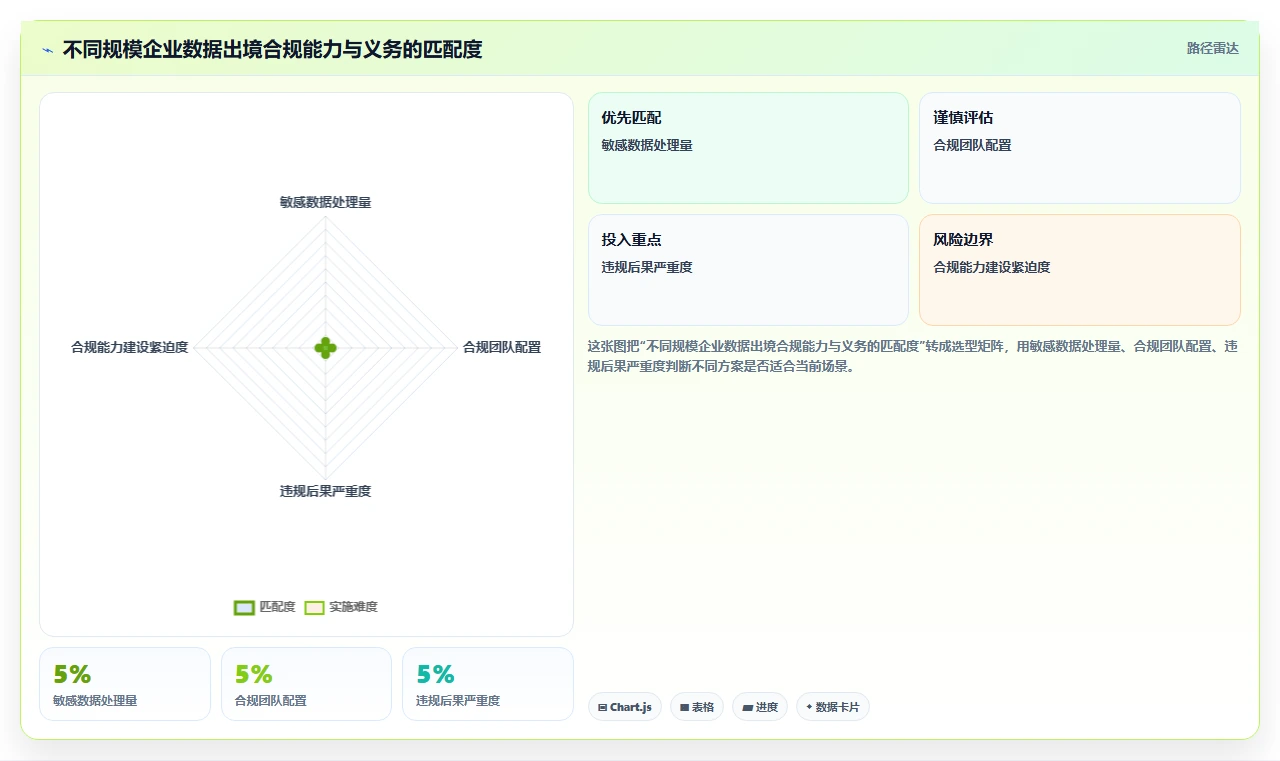Click the chart title 不同规模企业数据出境合规能力与义务的匹配度
The height and width of the screenshot is (761, 1280).
272,49
